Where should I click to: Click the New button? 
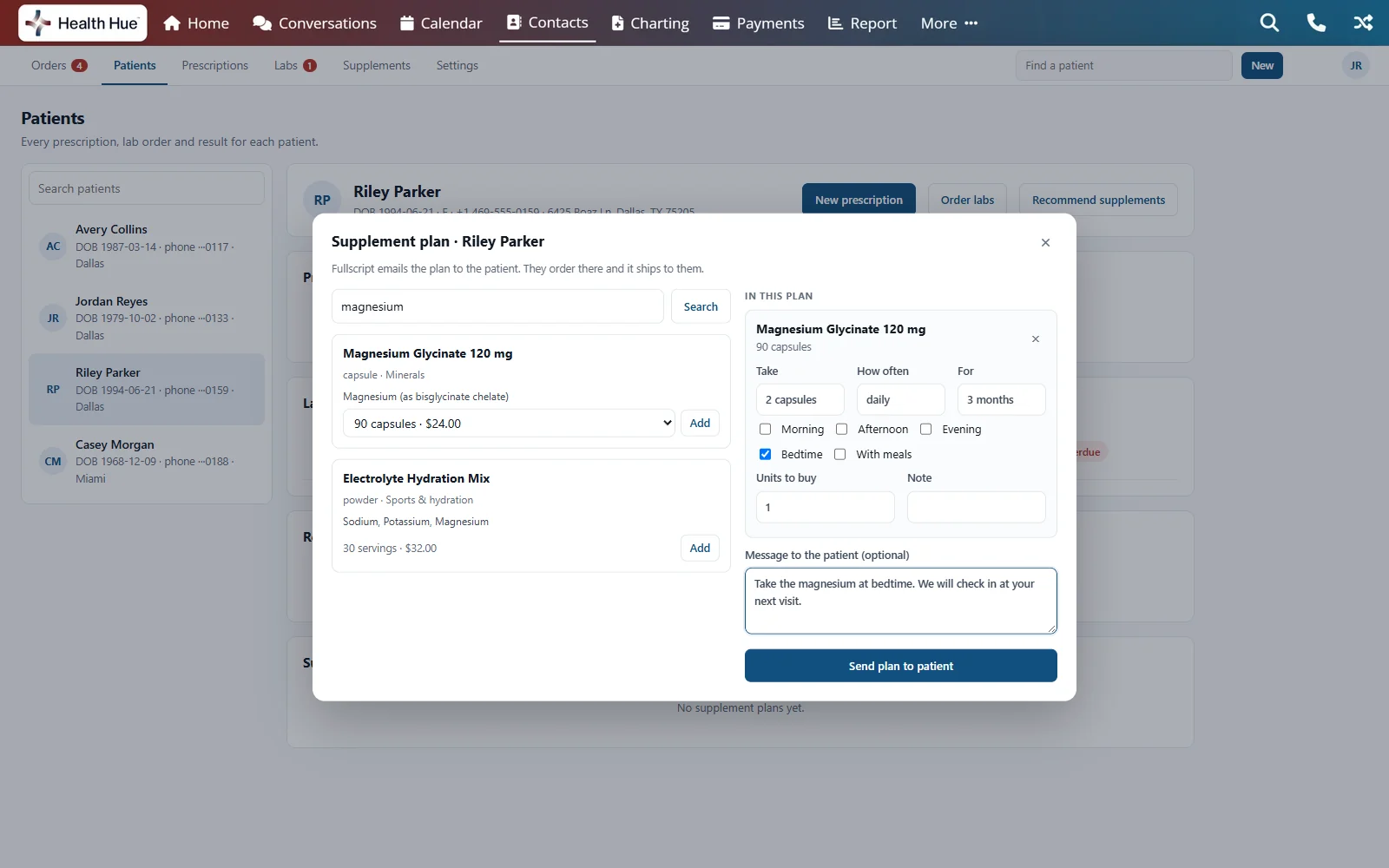(1262, 66)
